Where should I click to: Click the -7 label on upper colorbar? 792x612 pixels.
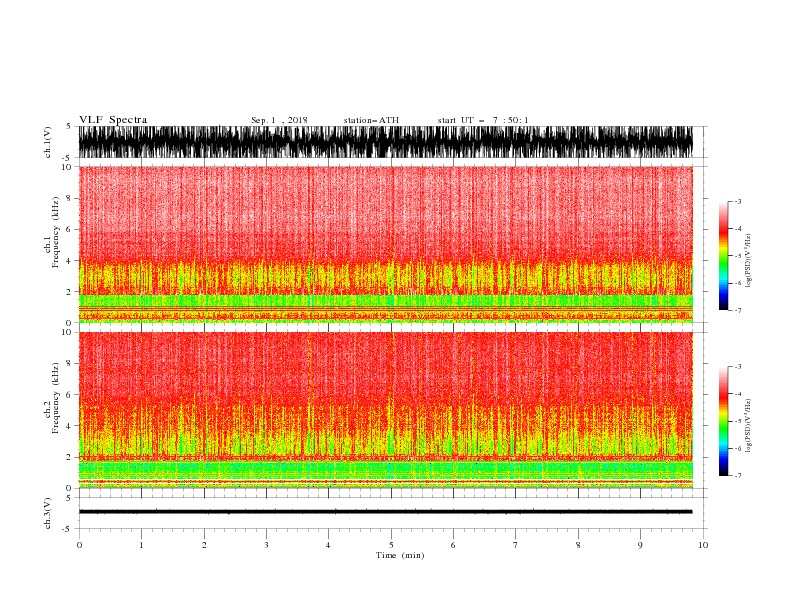coord(737,310)
